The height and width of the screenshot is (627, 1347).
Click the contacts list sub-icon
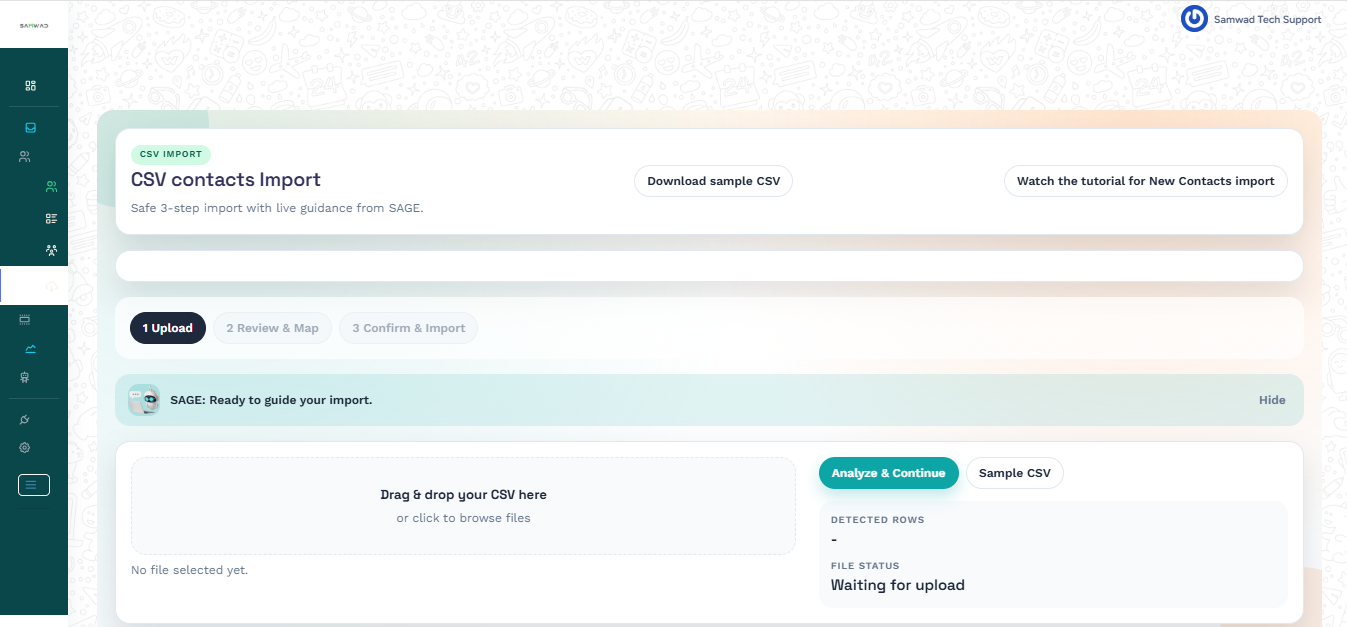[x=51, y=218]
